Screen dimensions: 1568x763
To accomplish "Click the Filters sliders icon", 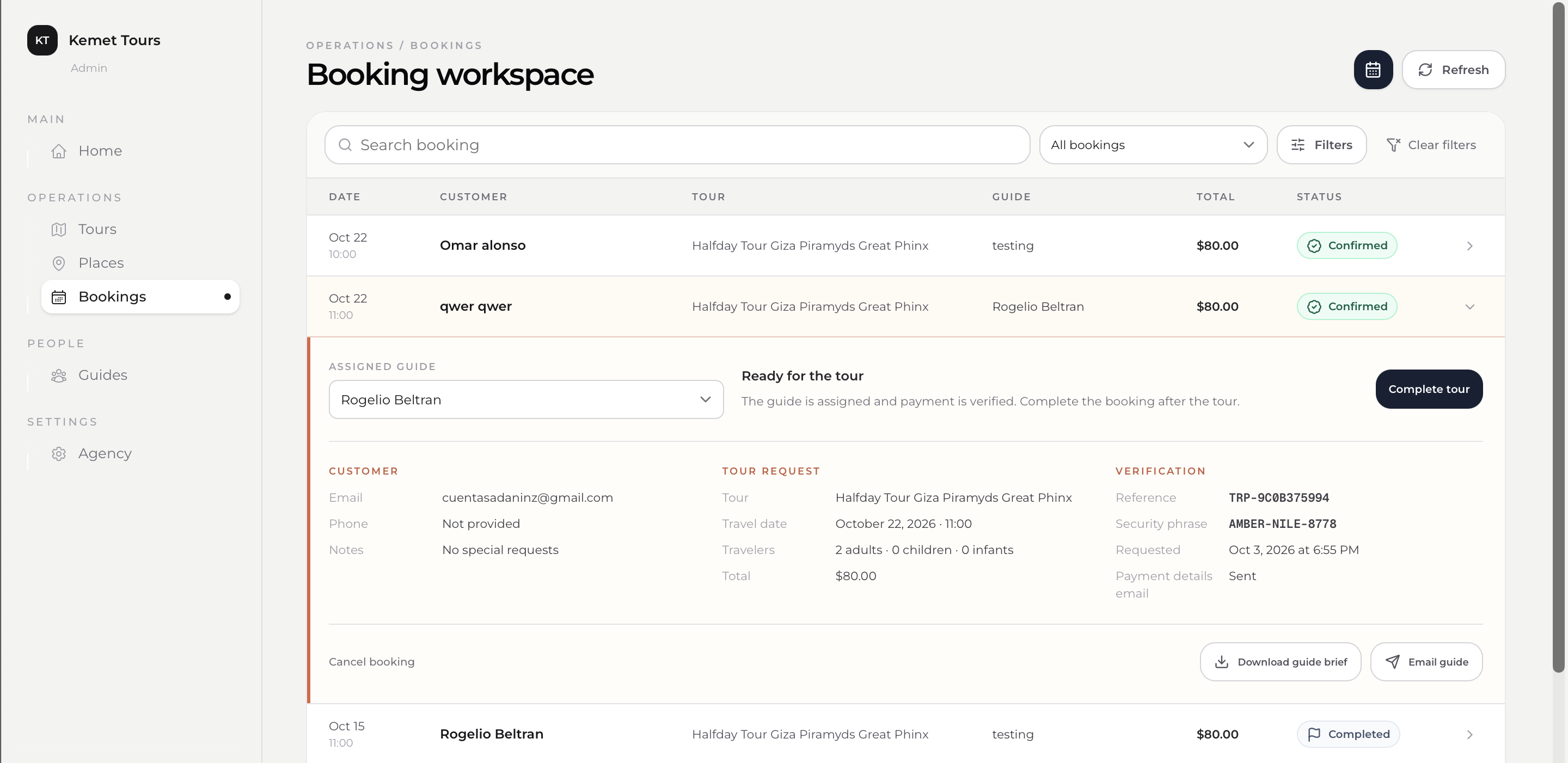I will [1298, 145].
